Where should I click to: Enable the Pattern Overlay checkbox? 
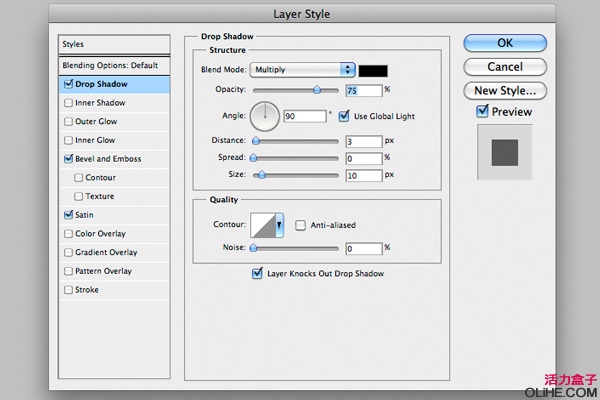(68, 271)
